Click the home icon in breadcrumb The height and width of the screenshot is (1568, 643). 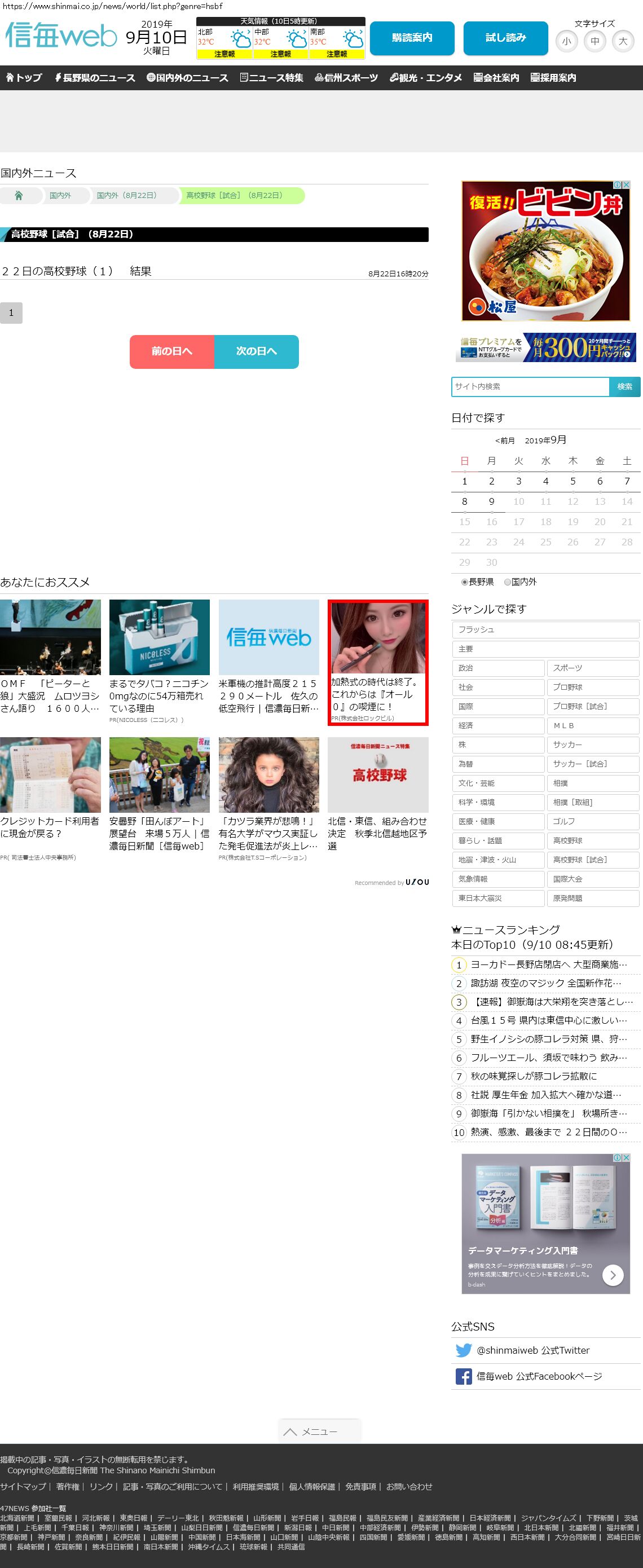click(19, 195)
